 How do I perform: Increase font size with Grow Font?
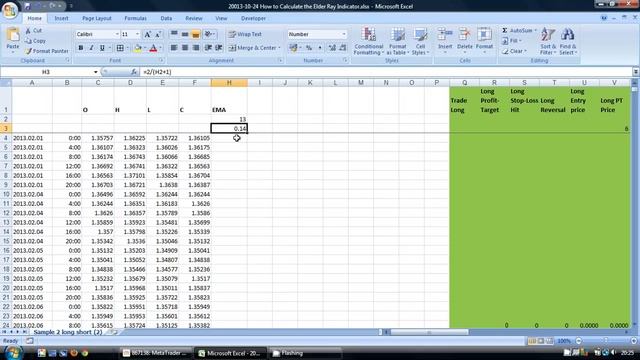coord(148,34)
